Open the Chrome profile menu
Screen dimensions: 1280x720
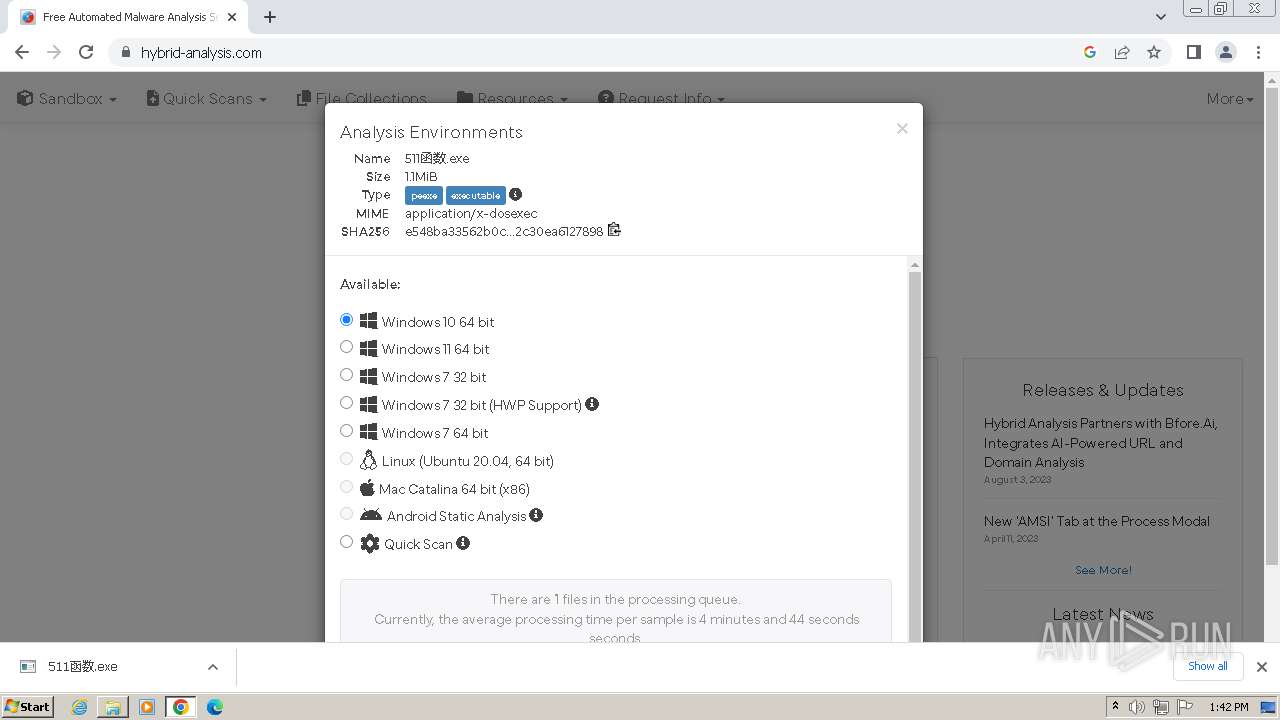click(x=1226, y=52)
